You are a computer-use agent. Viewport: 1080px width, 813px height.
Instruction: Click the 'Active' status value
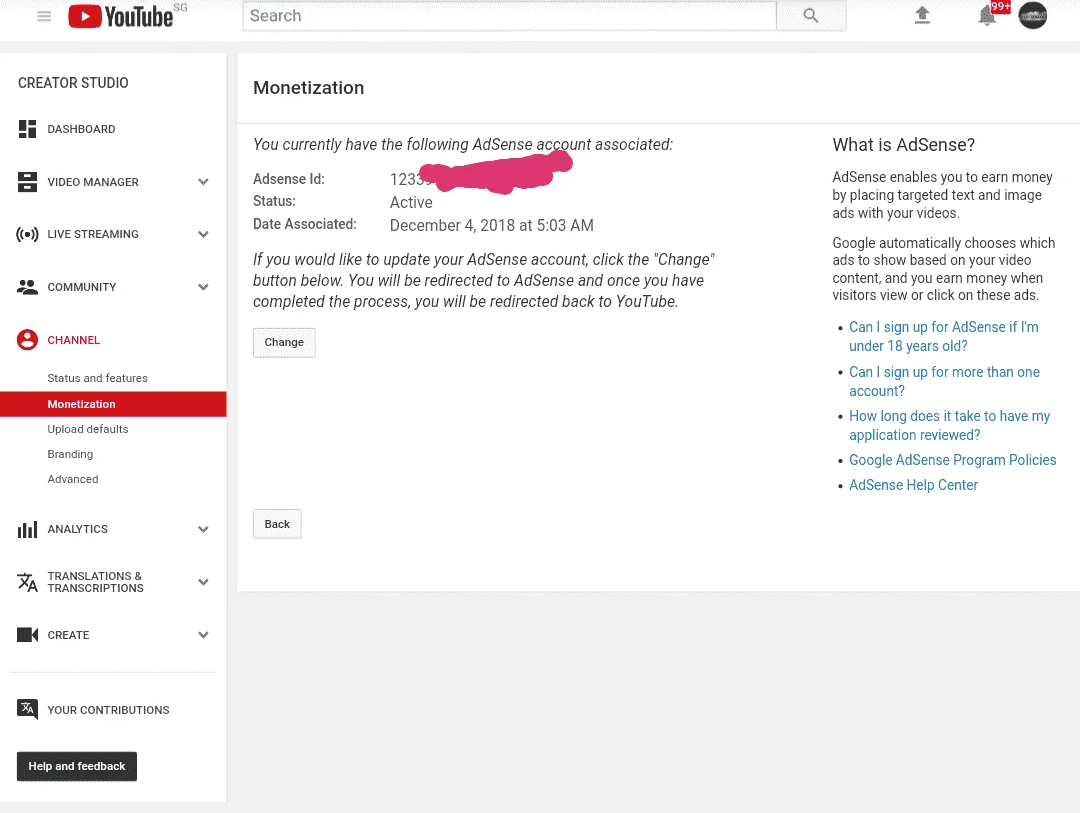[411, 203]
